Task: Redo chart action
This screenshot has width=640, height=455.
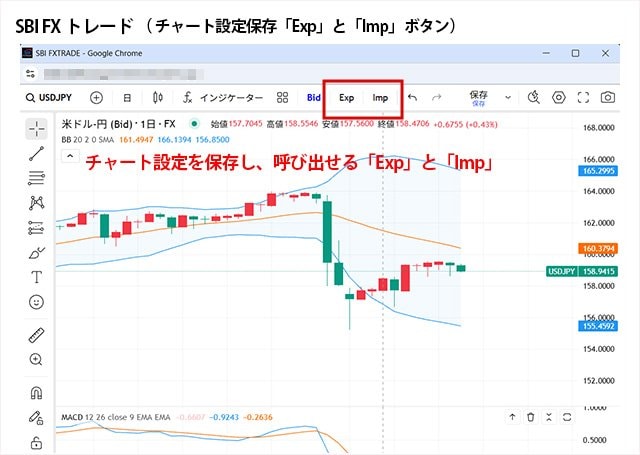Action: 437,98
